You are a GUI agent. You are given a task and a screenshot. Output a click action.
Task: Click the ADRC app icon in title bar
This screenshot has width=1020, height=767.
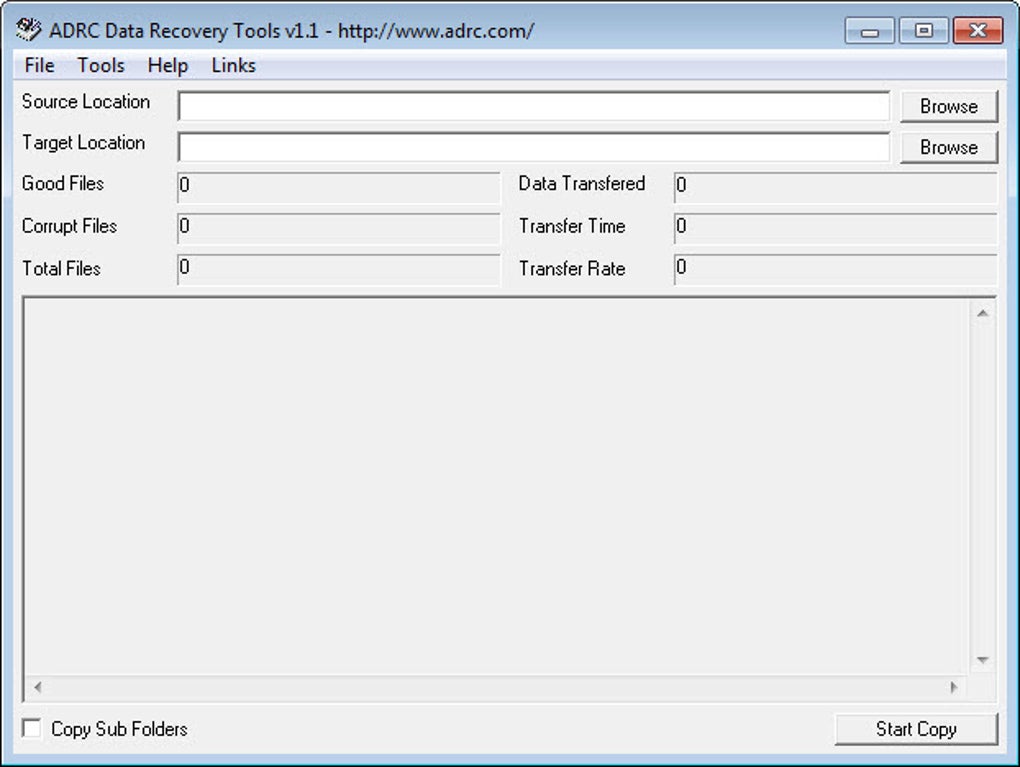[x=29, y=29]
